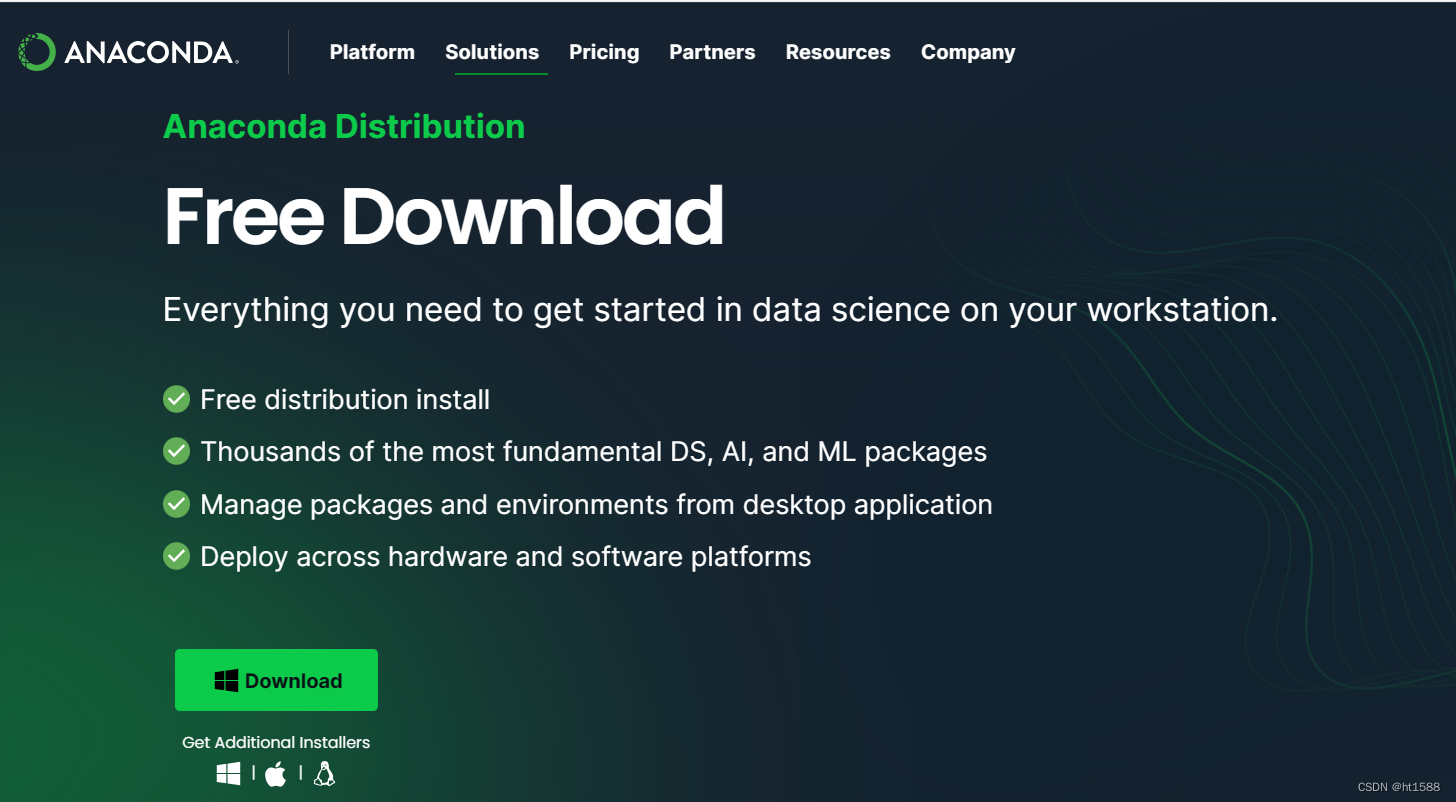The width and height of the screenshot is (1456, 802).
Task: Click the Anaconda logo
Action: point(128,52)
